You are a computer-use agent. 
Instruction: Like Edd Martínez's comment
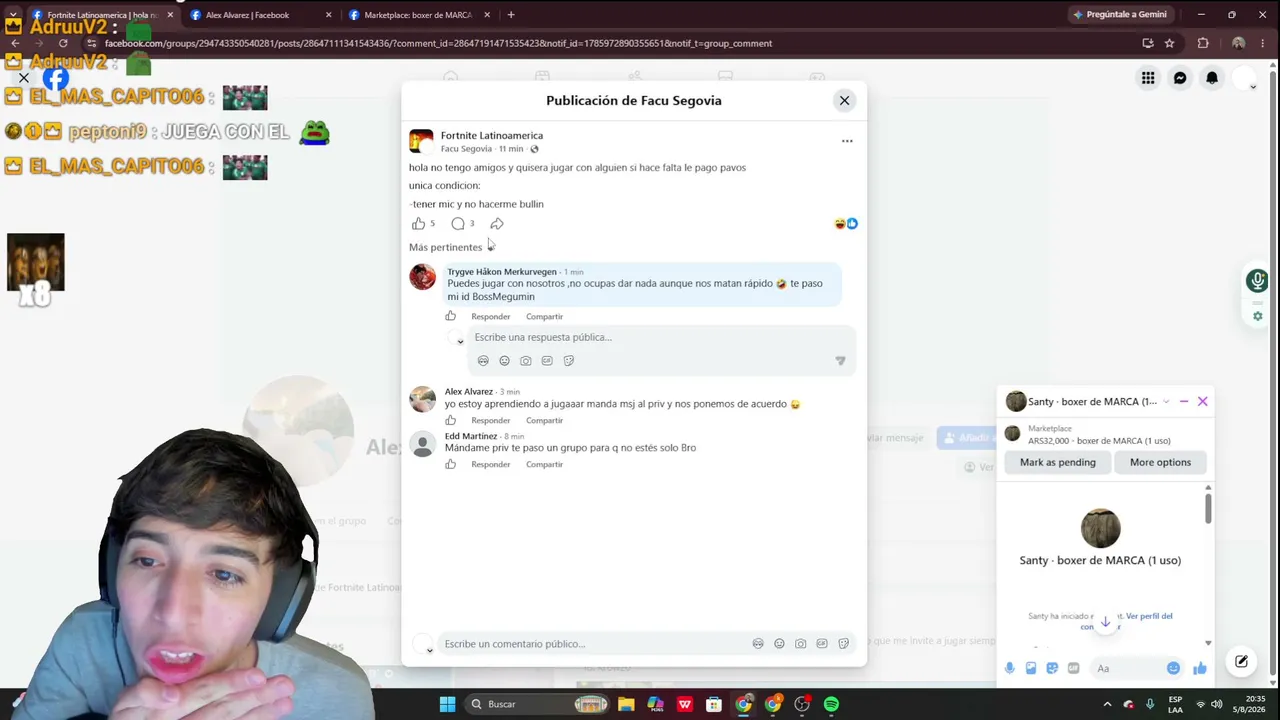coord(451,464)
